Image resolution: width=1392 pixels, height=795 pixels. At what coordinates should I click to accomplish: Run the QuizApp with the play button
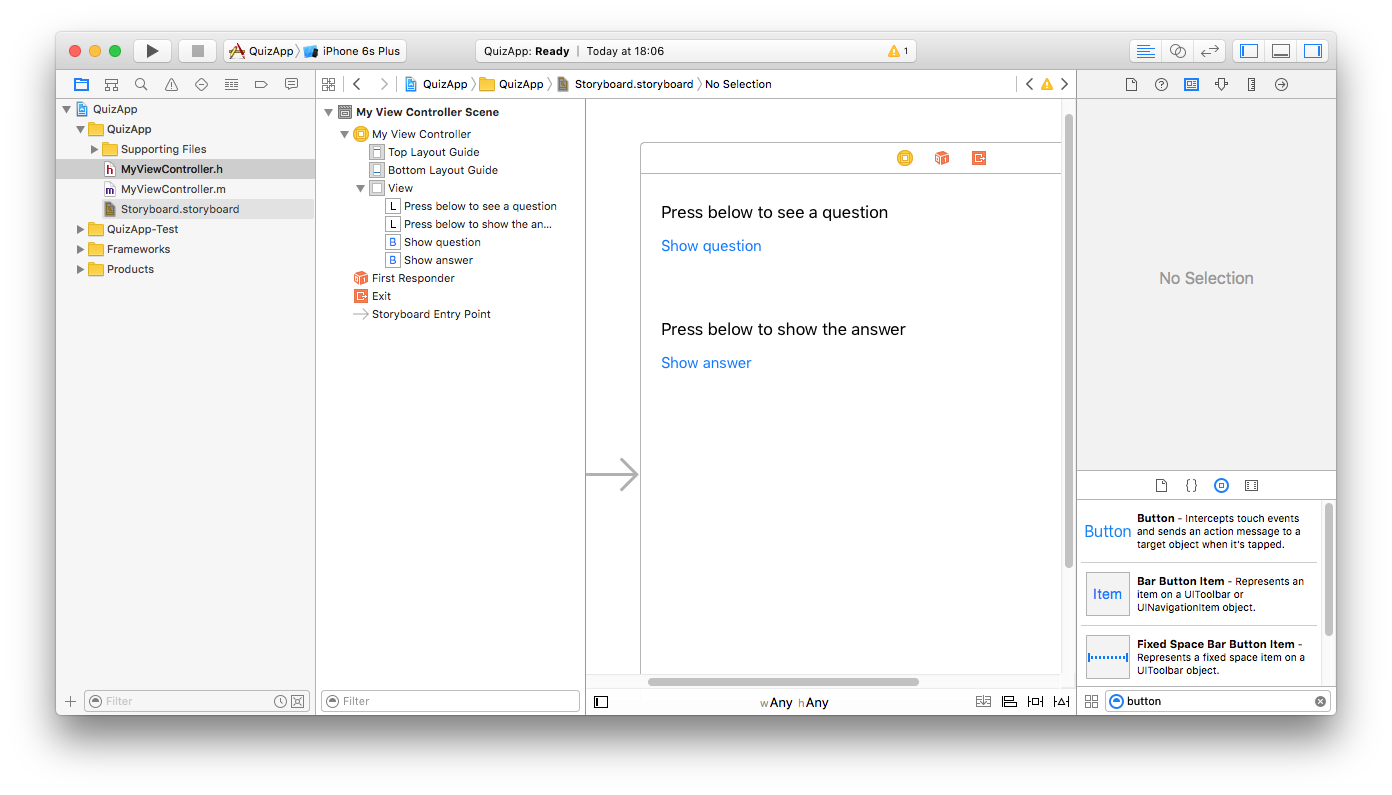pyautogui.click(x=152, y=51)
